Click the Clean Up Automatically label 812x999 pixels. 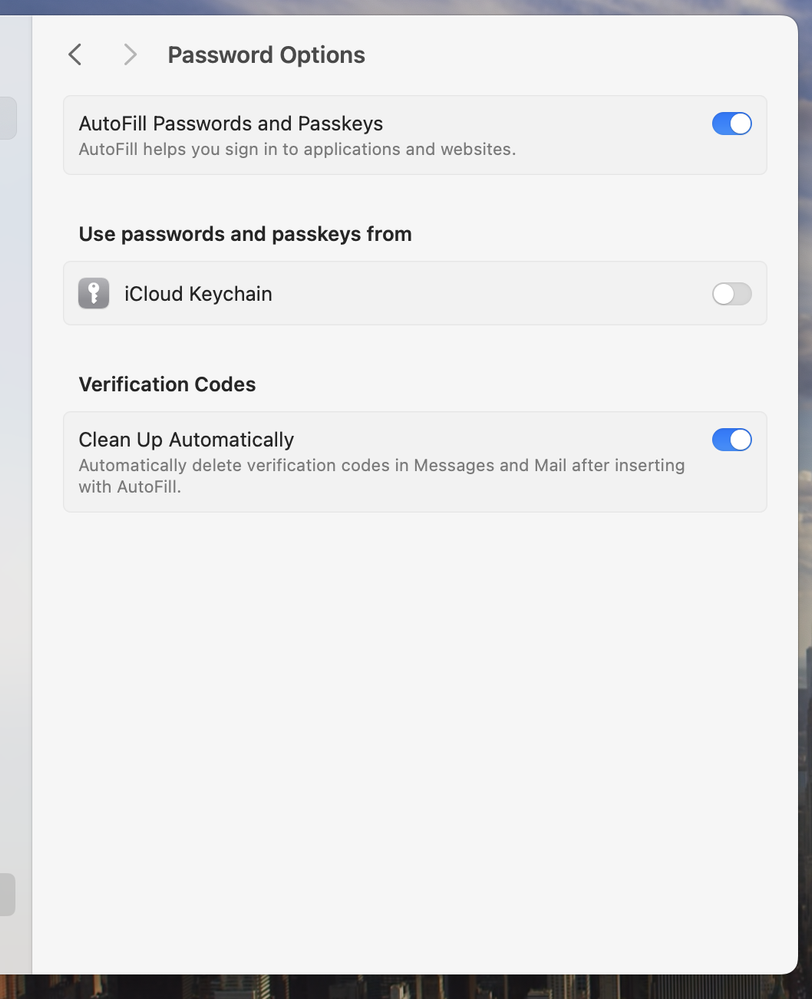click(186, 440)
